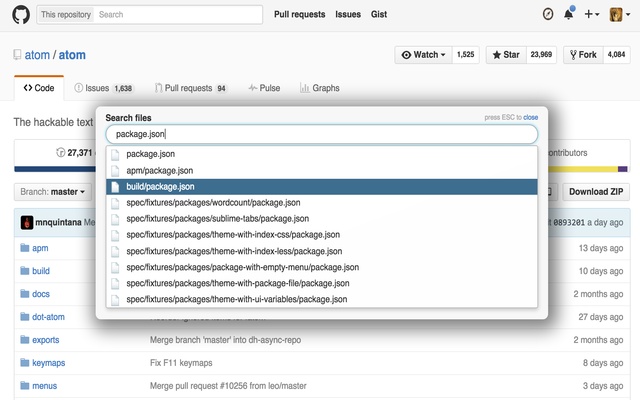
Task: Click the file icon beside apm/package.json
Action: point(115,171)
